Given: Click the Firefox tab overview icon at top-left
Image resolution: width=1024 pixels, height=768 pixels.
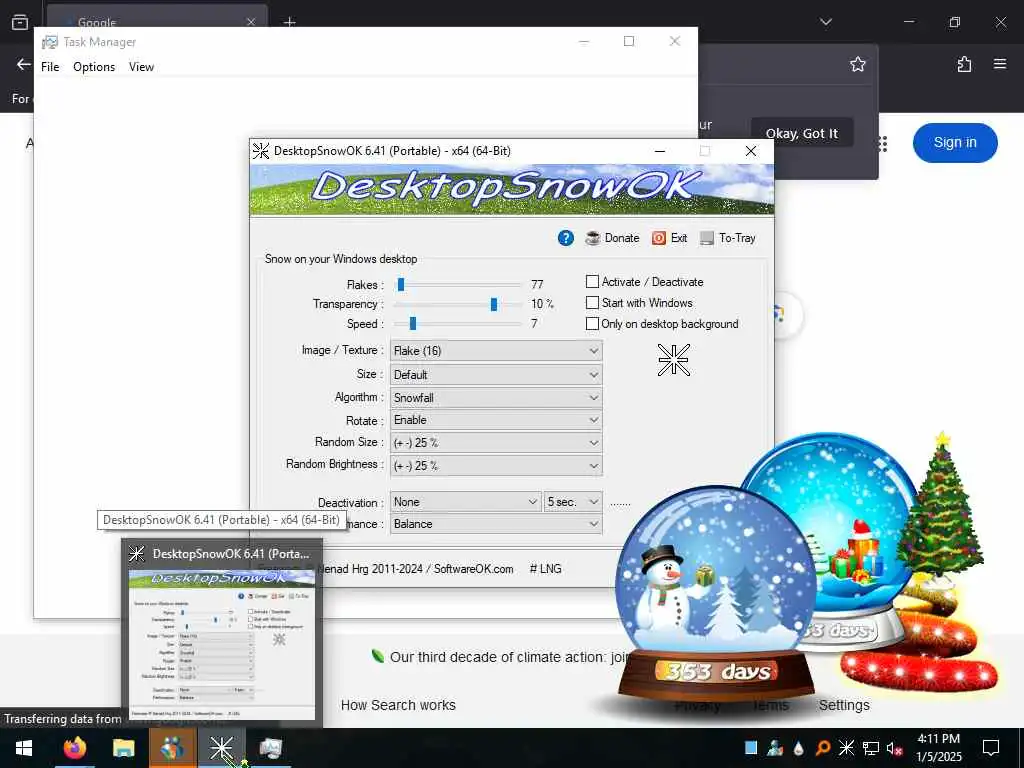Looking at the screenshot, I should click(20, 22).
